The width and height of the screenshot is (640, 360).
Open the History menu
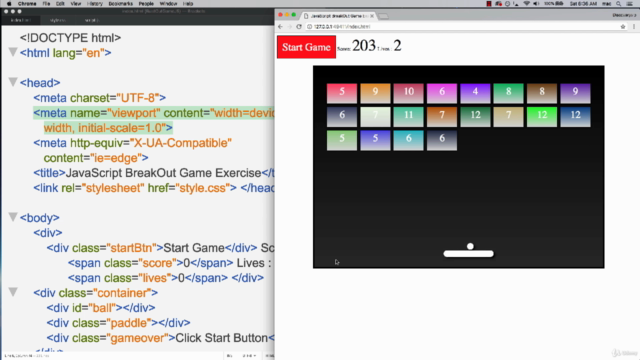click(x=95, y=4)
